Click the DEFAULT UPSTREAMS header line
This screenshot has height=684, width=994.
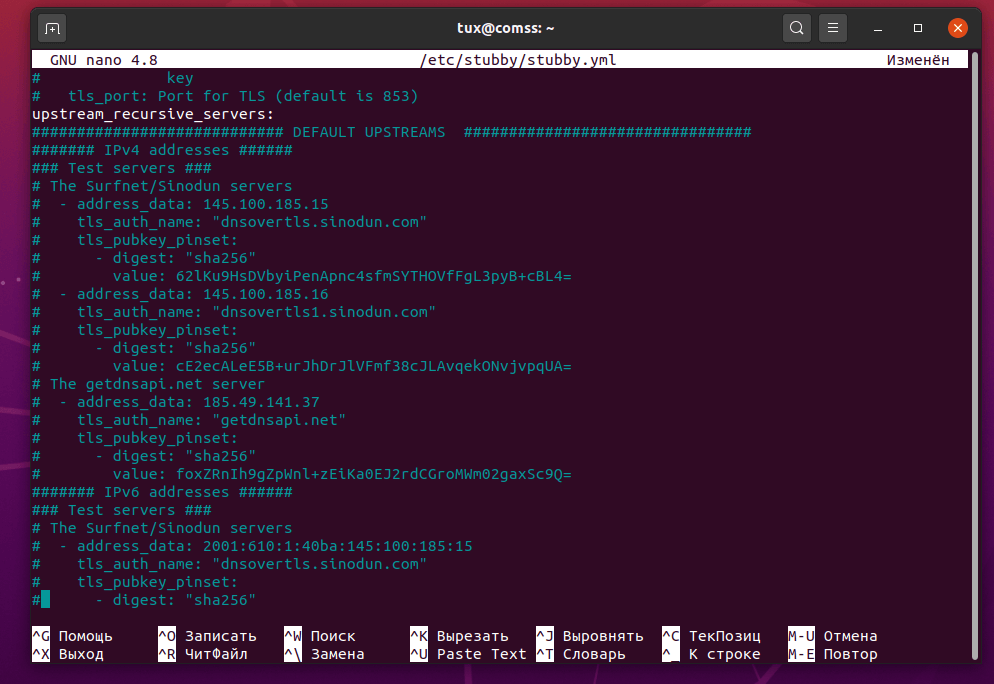point(391,132)
